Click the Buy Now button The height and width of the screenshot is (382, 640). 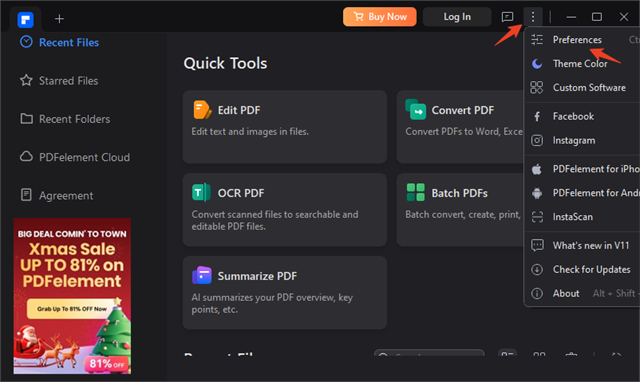pos(380,17)
